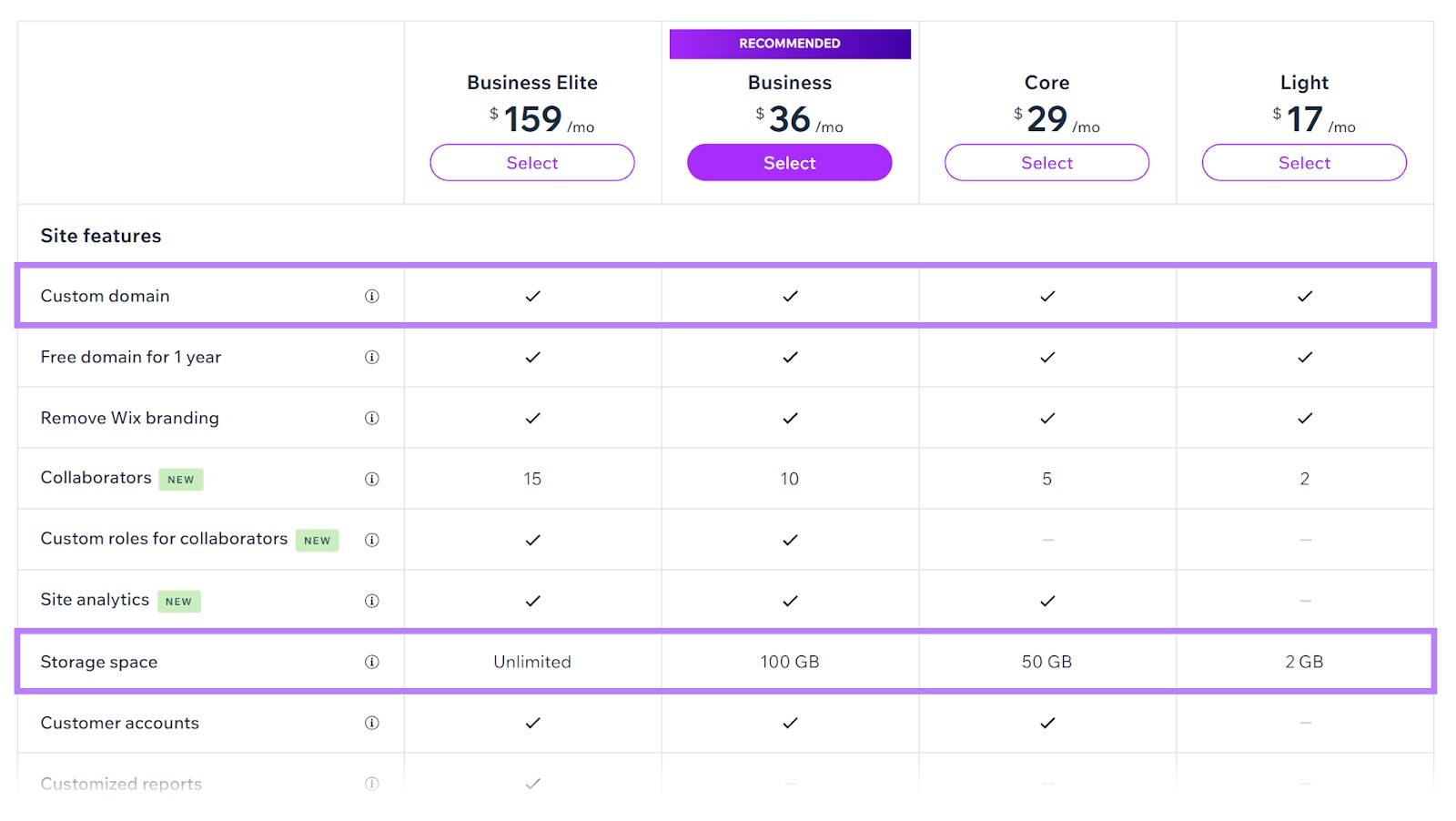The height and width of the screenshot is (821, 1456).
Task: Click the Site analytics checkmark under Core
Action: [x=1046, y=600]
